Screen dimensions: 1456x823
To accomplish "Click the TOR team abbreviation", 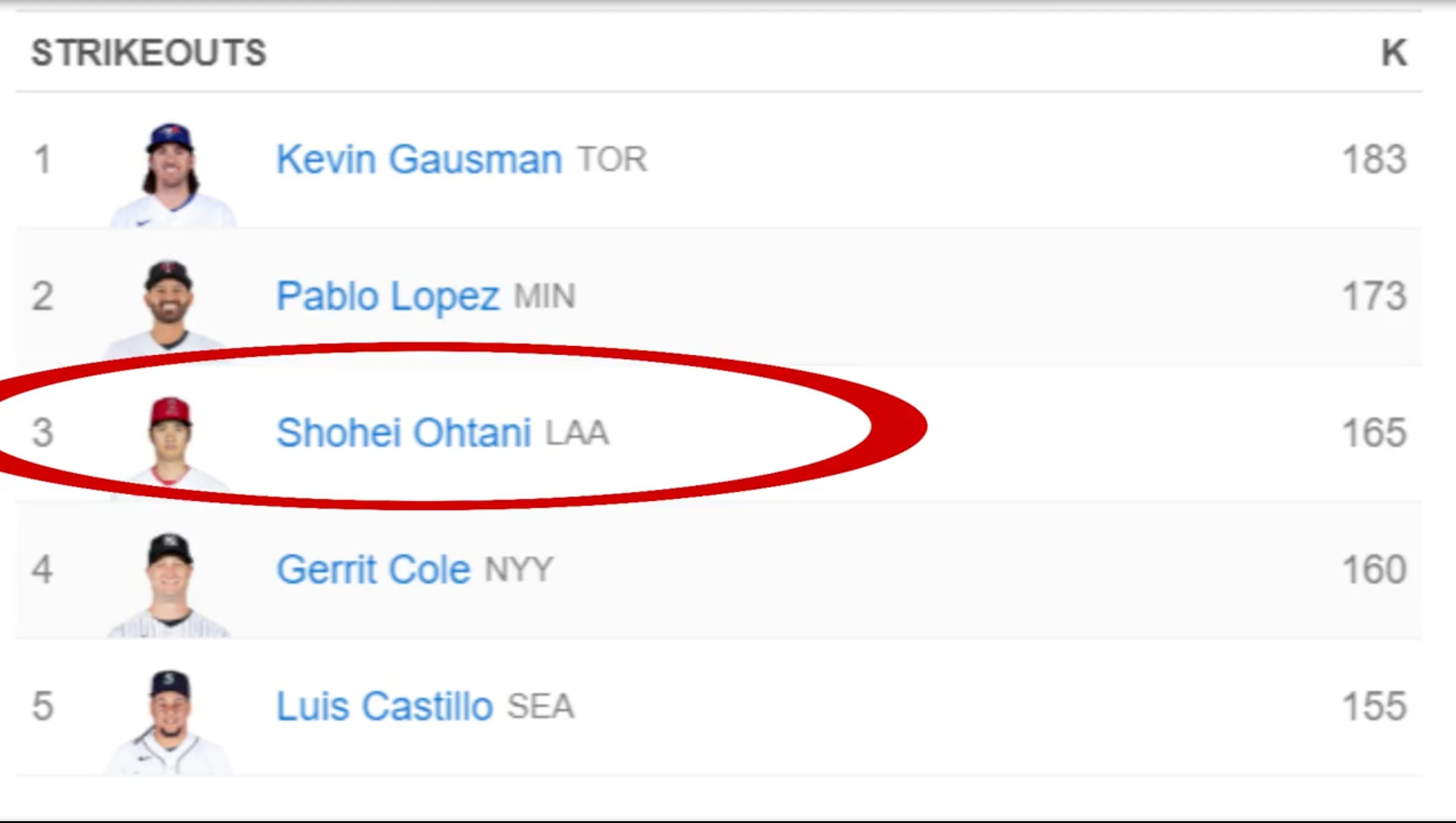I will pyautogui.click(x=612, y=159).
